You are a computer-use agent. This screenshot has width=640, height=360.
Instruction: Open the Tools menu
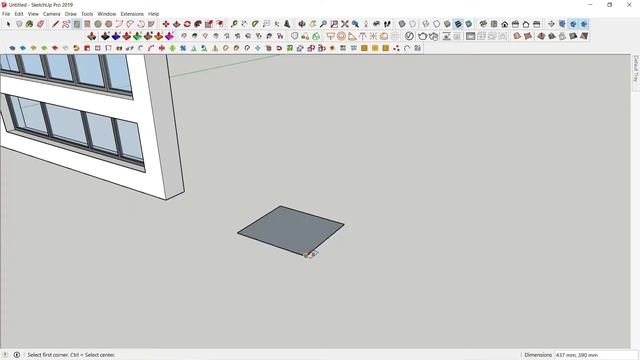tap(87, 14)
